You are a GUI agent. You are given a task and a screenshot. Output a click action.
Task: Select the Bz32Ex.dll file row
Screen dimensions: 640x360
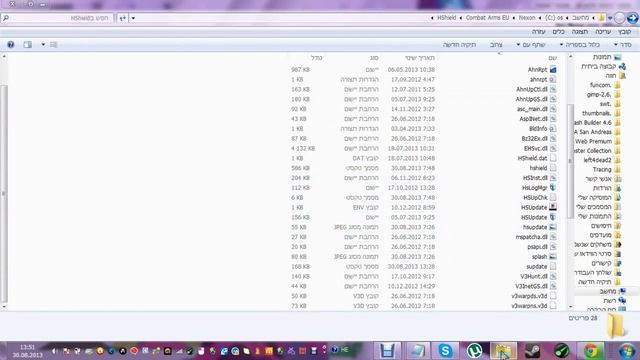pyautogui.click(x=424, y=139)
